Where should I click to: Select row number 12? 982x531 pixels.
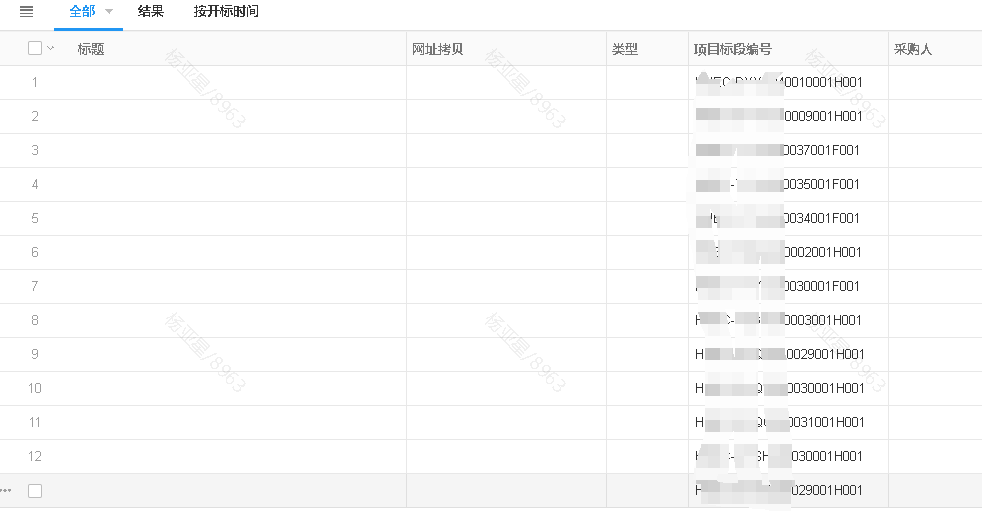point(35,456)
